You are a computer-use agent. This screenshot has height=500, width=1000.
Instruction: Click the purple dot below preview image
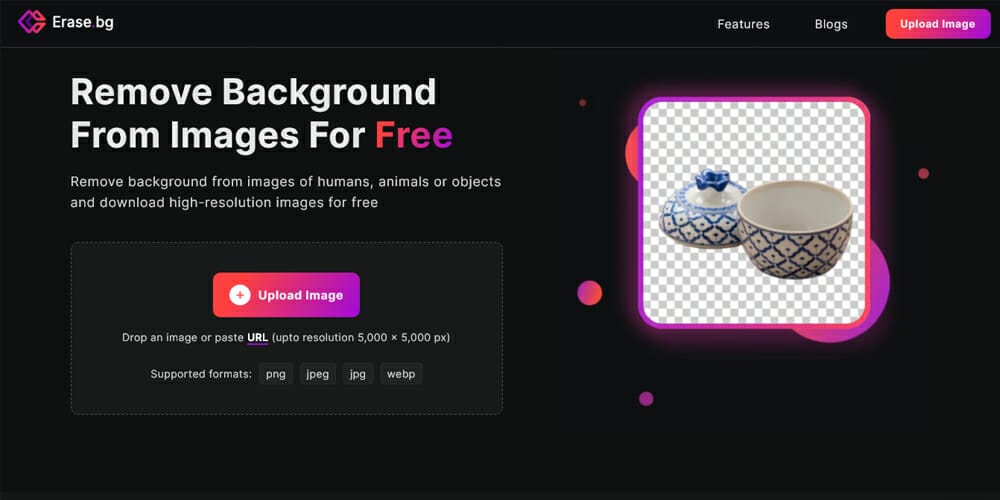point(646,399)
